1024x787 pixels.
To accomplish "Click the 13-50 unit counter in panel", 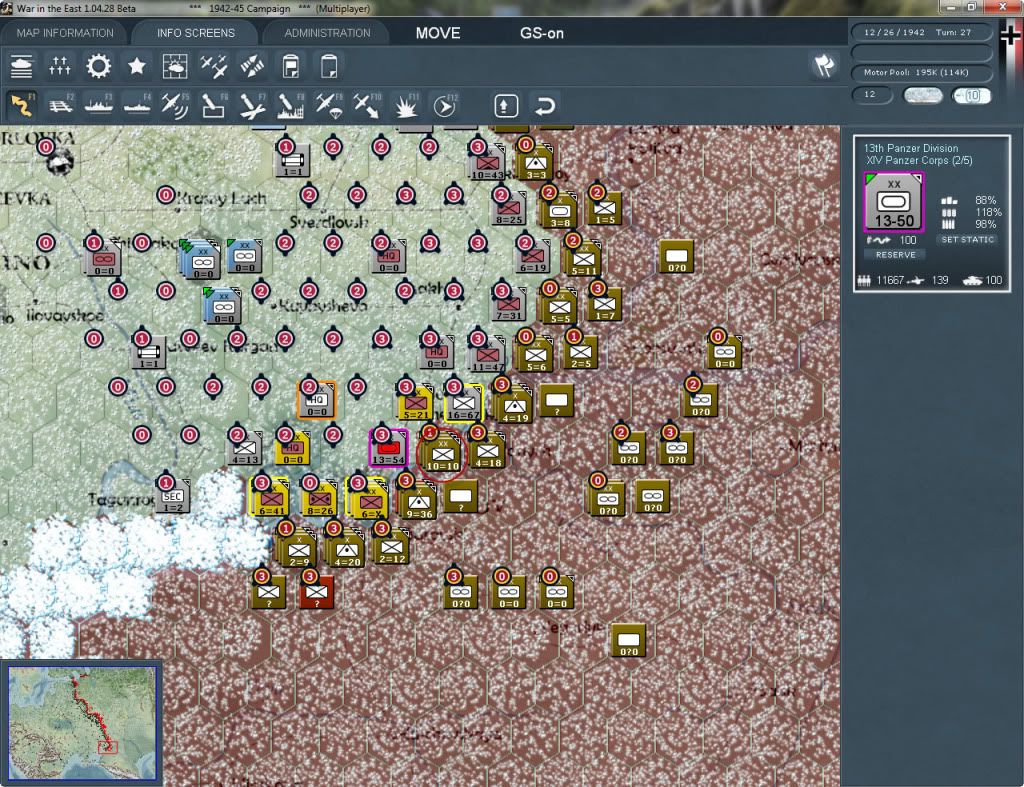I will click(x=893, y=202).
